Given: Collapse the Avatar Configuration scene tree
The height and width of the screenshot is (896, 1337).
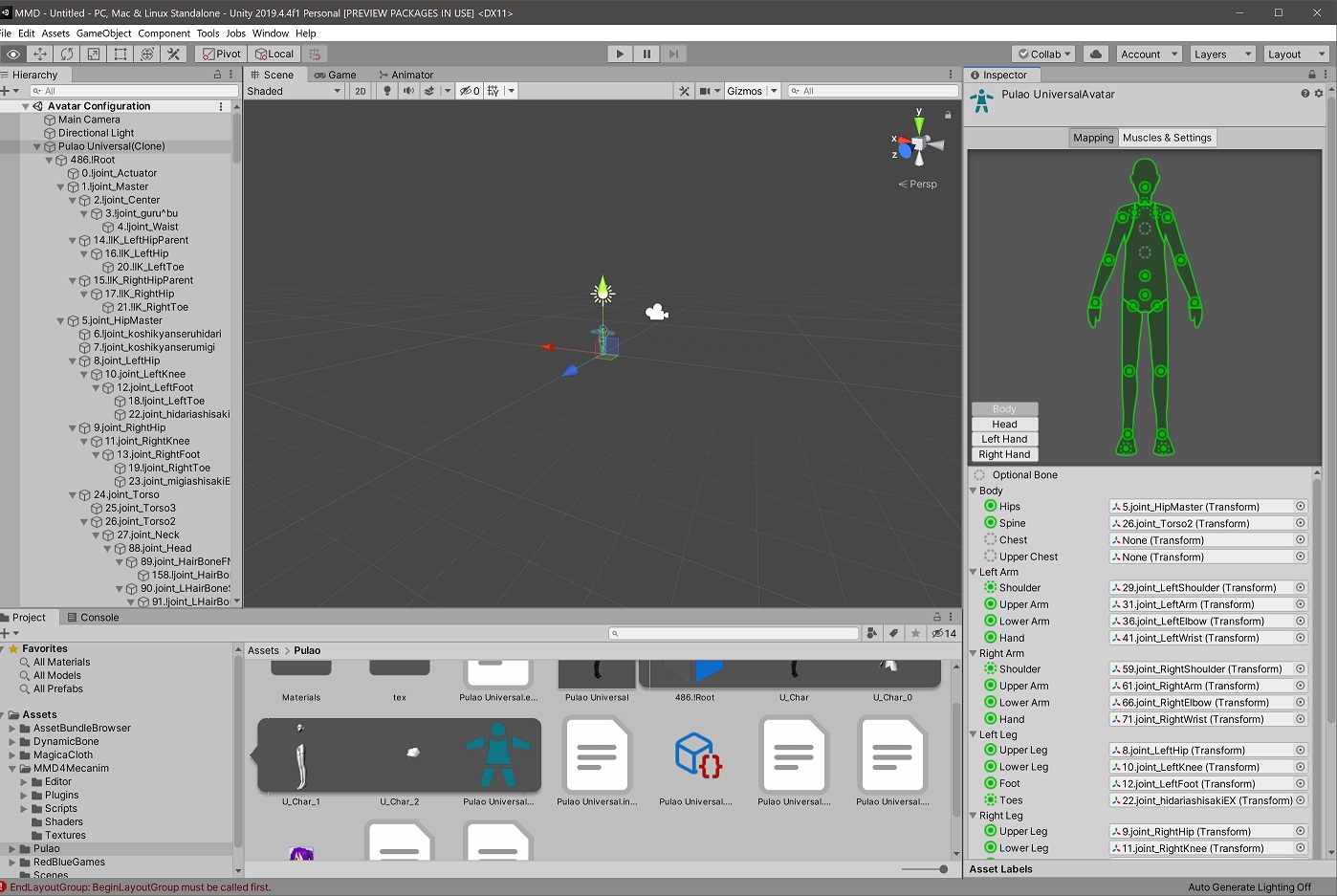Looking at the screenshot, I should pyautogui.click(x=26, y=106).
